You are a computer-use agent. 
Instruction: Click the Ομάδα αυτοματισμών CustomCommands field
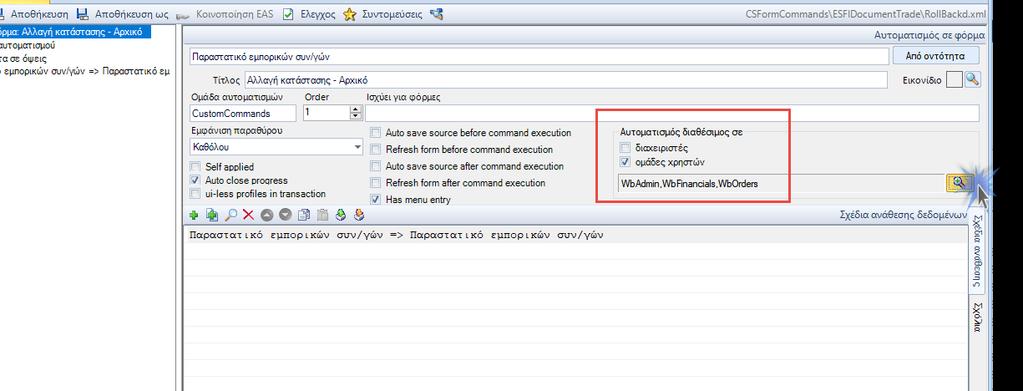[x=242, y=113]
